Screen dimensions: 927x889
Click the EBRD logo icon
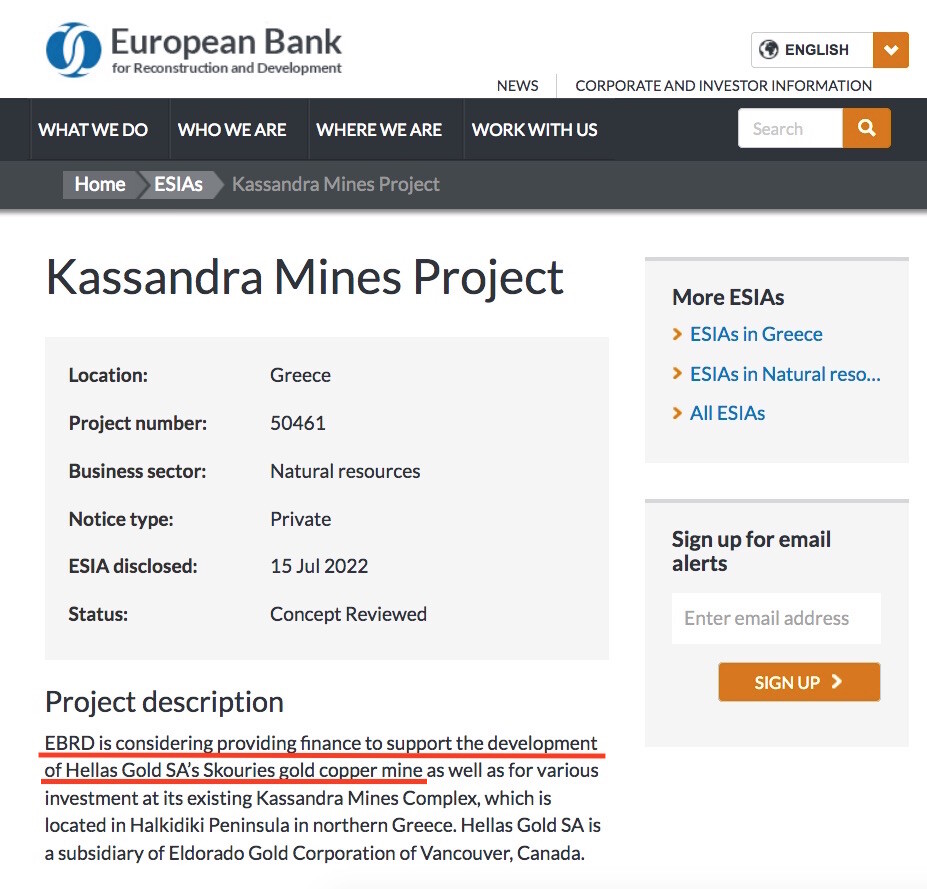(74, 49)
